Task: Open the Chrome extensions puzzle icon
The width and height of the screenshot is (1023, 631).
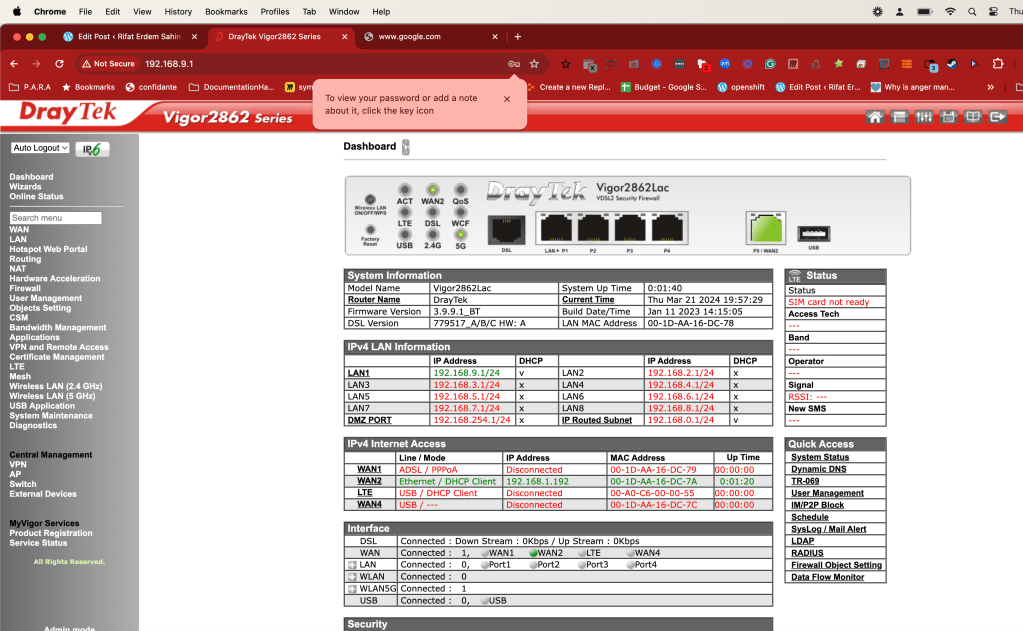Action: pyautogui.click(x=998, y=64)
